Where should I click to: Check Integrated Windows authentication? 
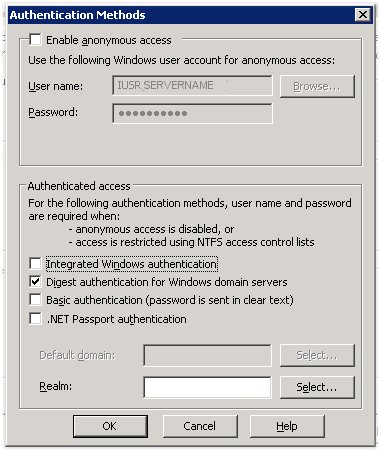pos(35,264)
